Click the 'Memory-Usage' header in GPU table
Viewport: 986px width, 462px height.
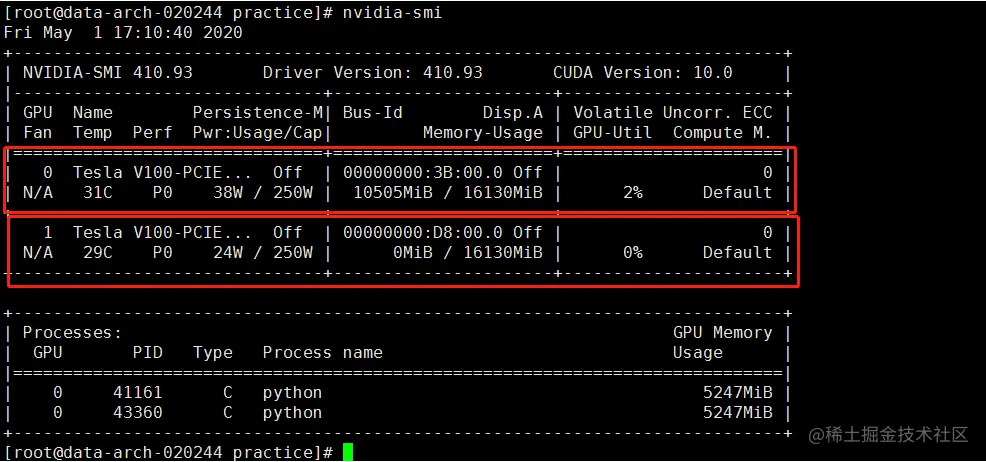click(482, 133)
